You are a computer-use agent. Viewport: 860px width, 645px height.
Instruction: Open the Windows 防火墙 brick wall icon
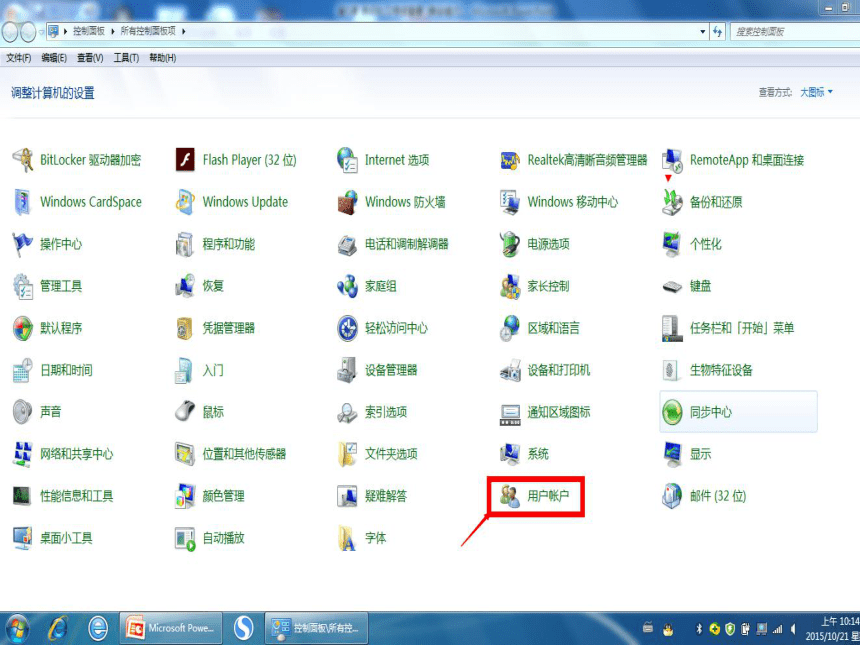tap(347, 202)
